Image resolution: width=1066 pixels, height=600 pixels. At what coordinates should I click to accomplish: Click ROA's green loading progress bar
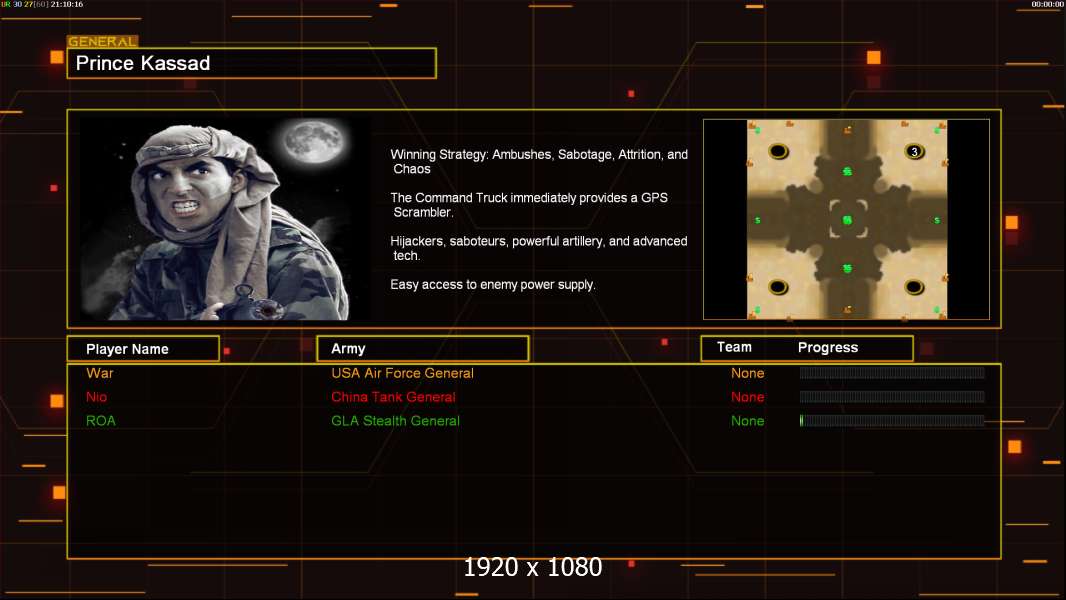[892, 421]
